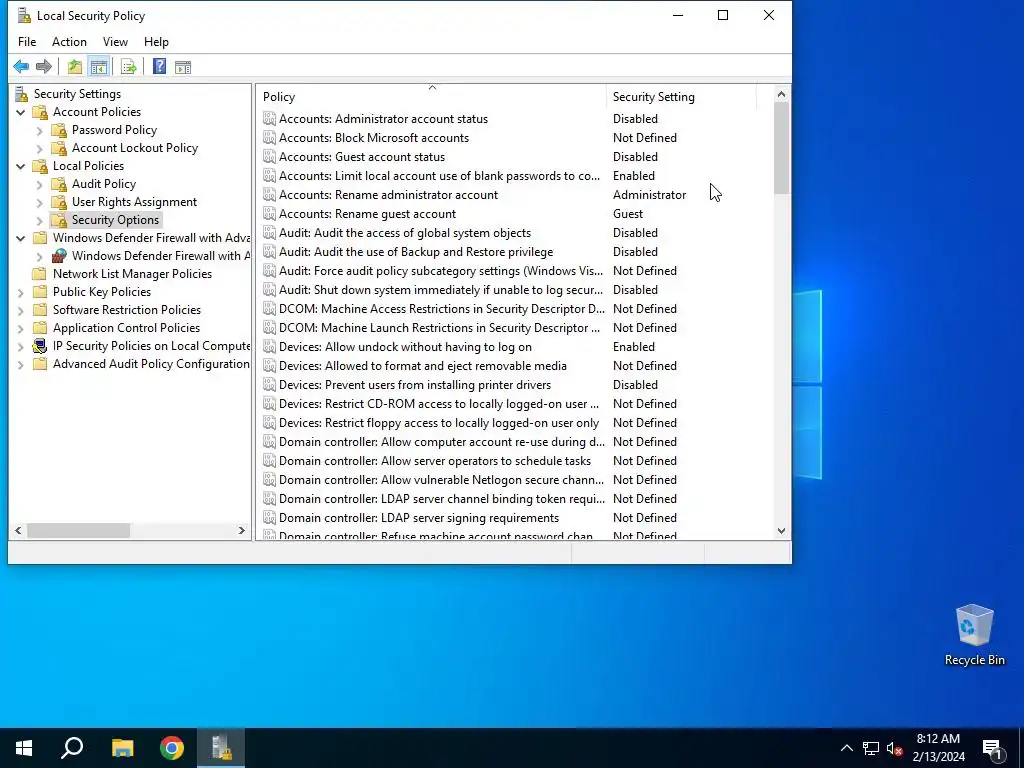
Task: Sort by Security Setting column header
Action: (681, 97)
